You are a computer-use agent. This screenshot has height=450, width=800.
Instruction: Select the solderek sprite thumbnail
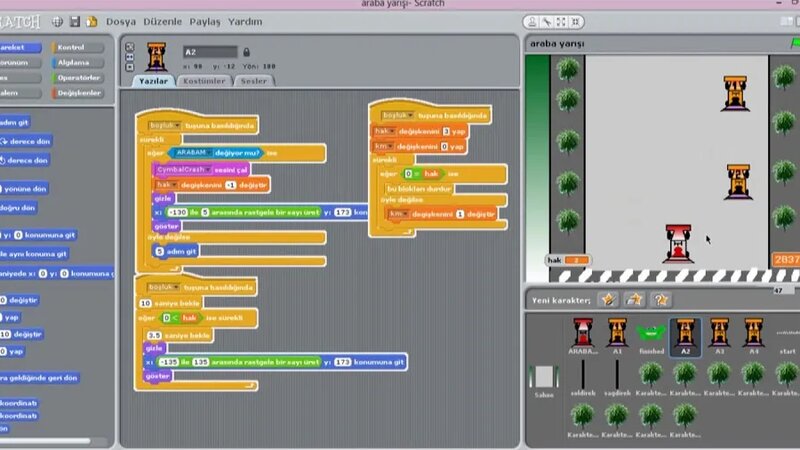[x=583, y=378]
